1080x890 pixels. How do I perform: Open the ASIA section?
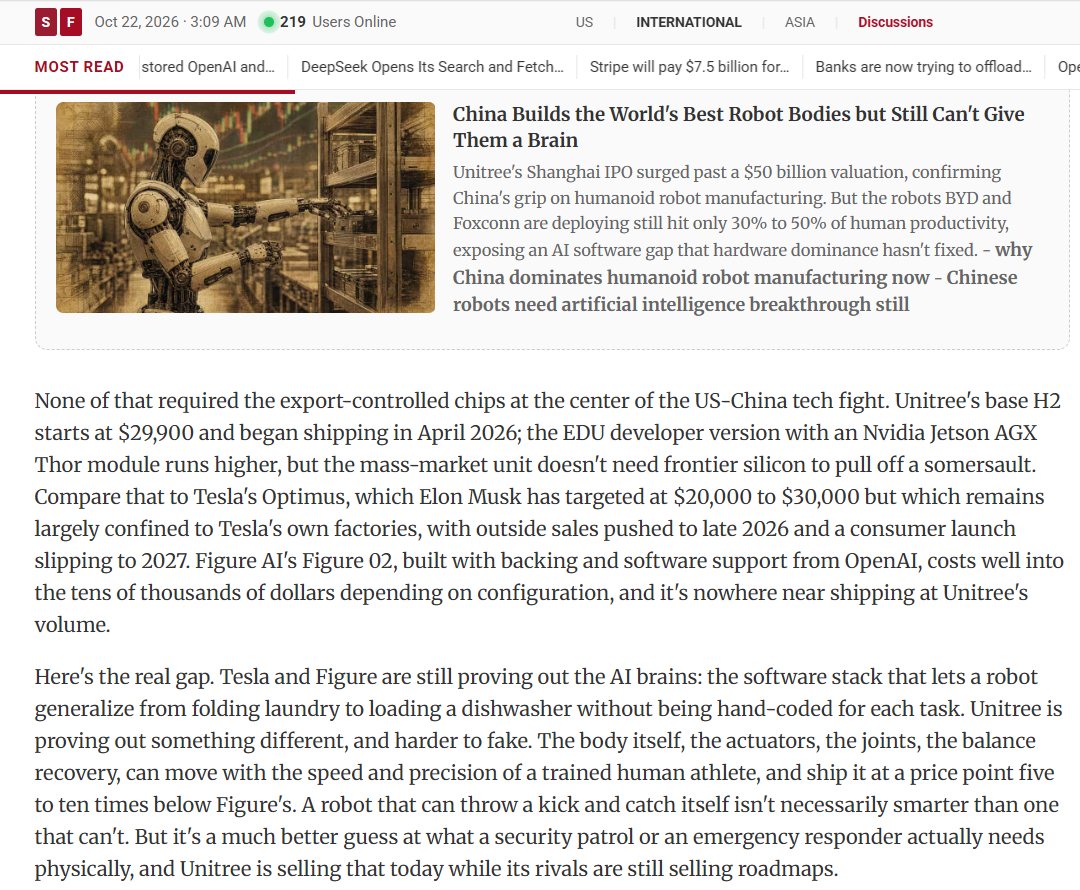pyautogui.click(x=800, y=22)
